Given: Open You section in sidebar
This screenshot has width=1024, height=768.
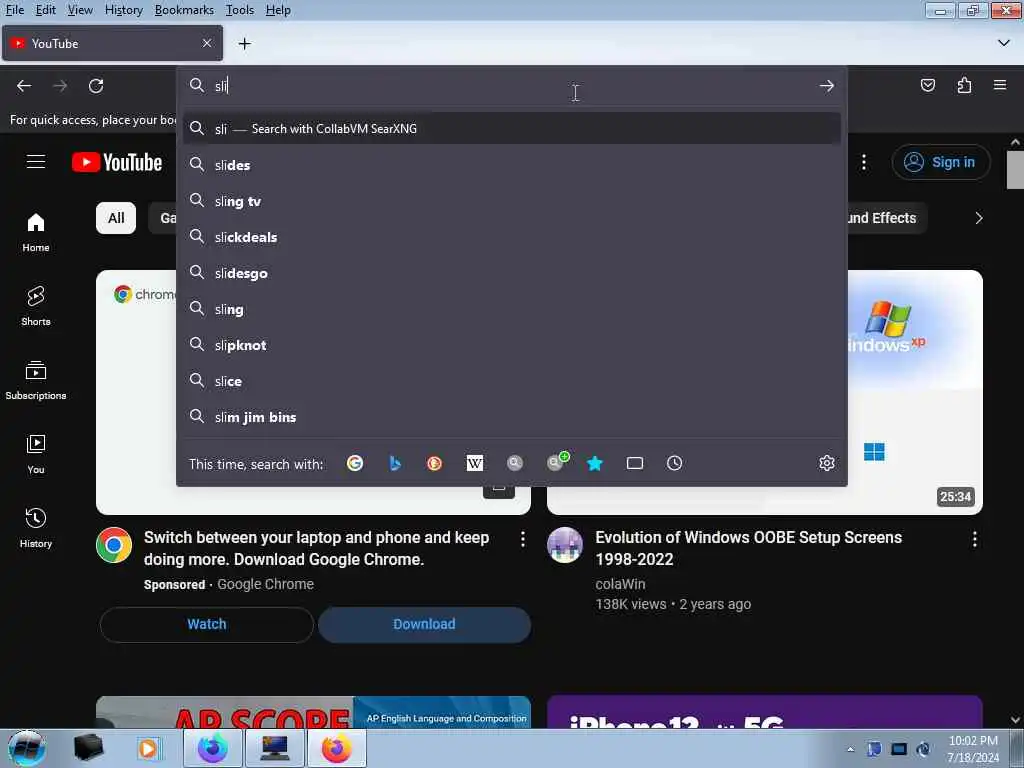Looking at the screenshot, I should (x=36, y=454).
